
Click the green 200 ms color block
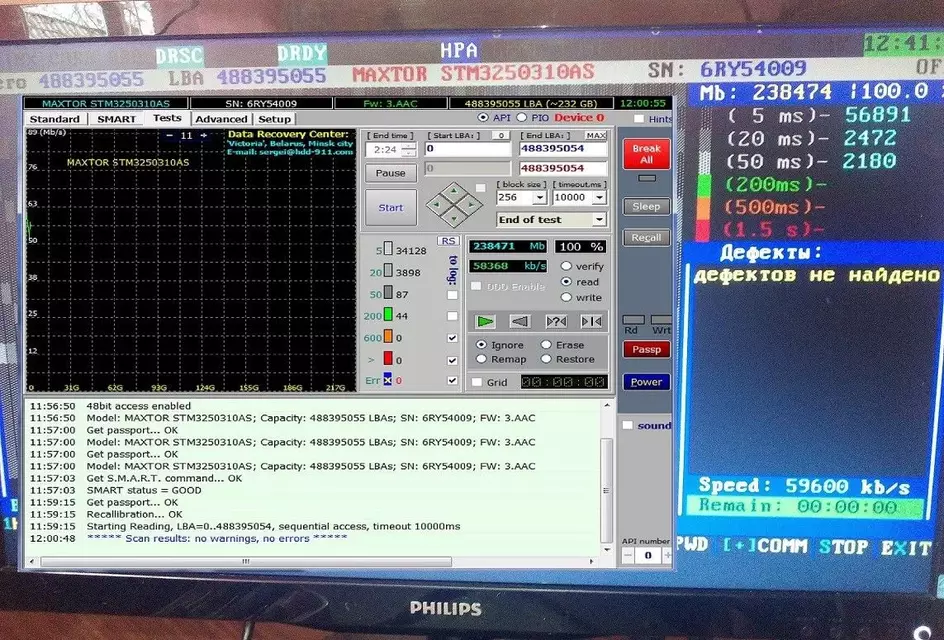388,314
